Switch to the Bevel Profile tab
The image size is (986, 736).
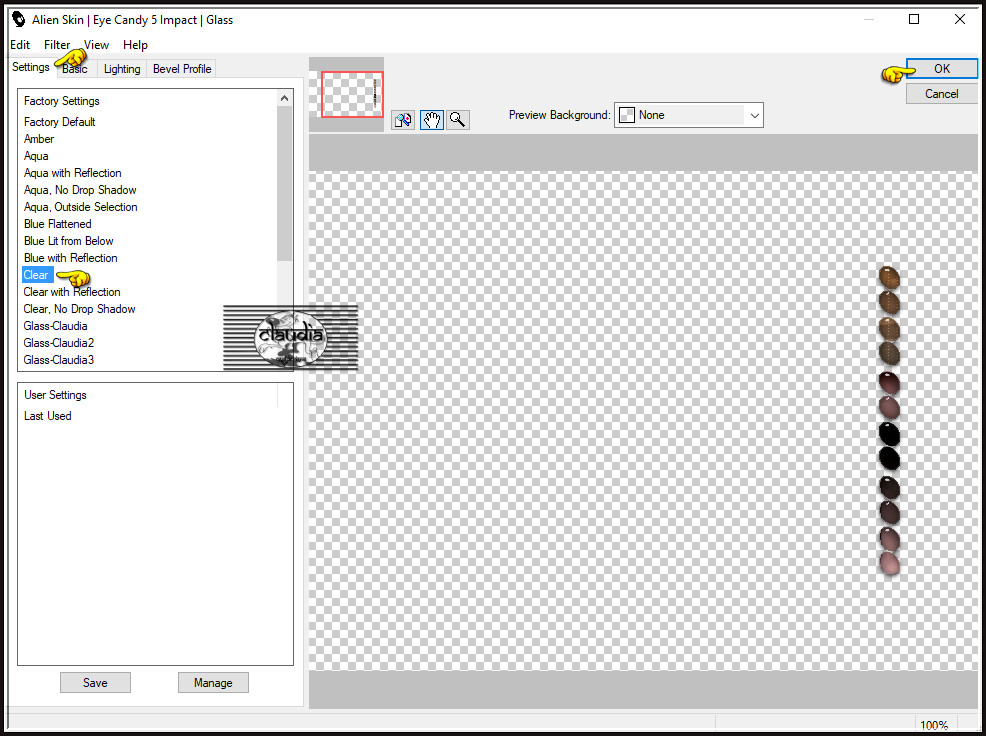(x=182, y=69)
